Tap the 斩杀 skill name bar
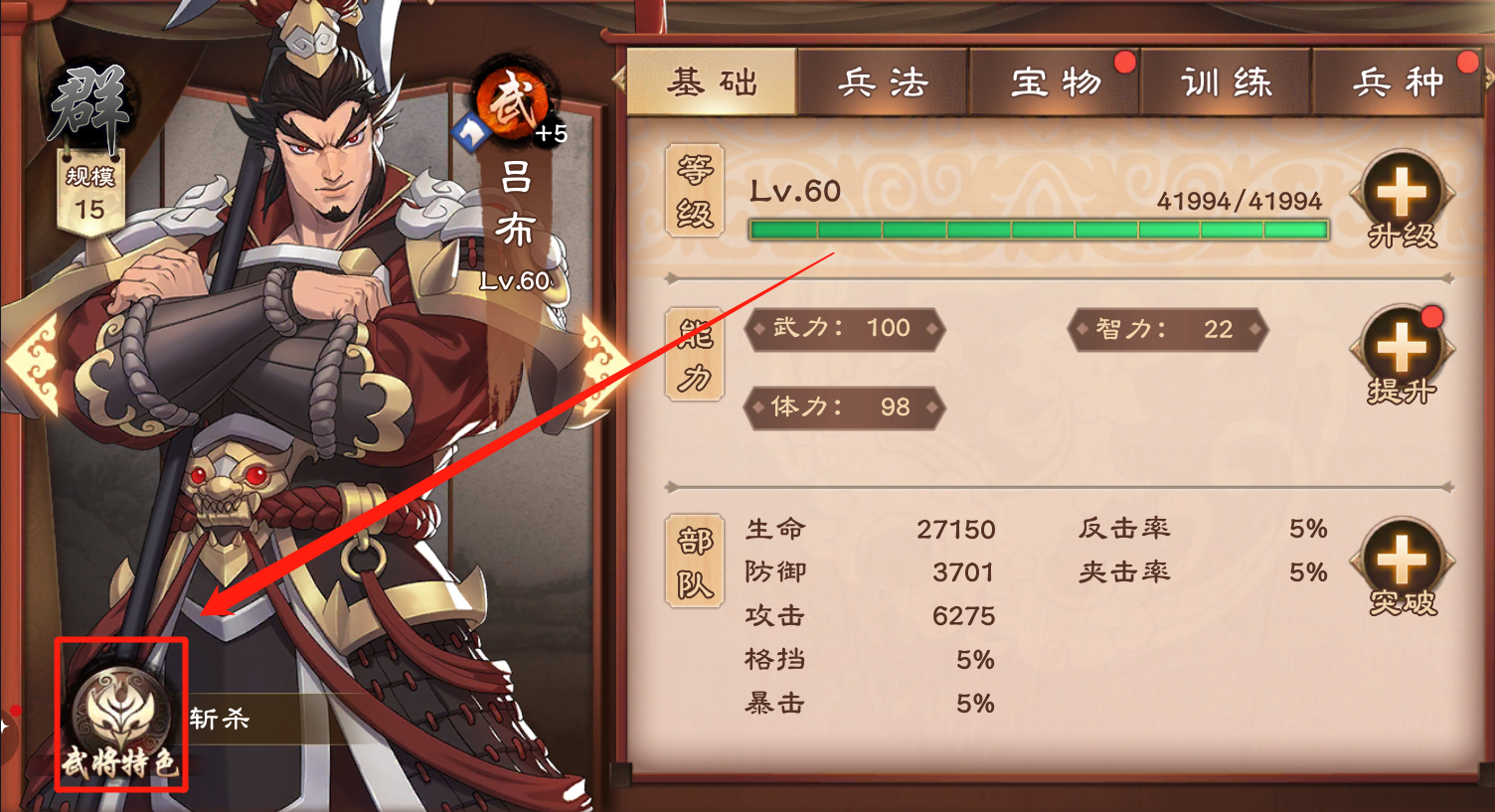The width and height of the screenshot is (1495, 812). point(258,719)
